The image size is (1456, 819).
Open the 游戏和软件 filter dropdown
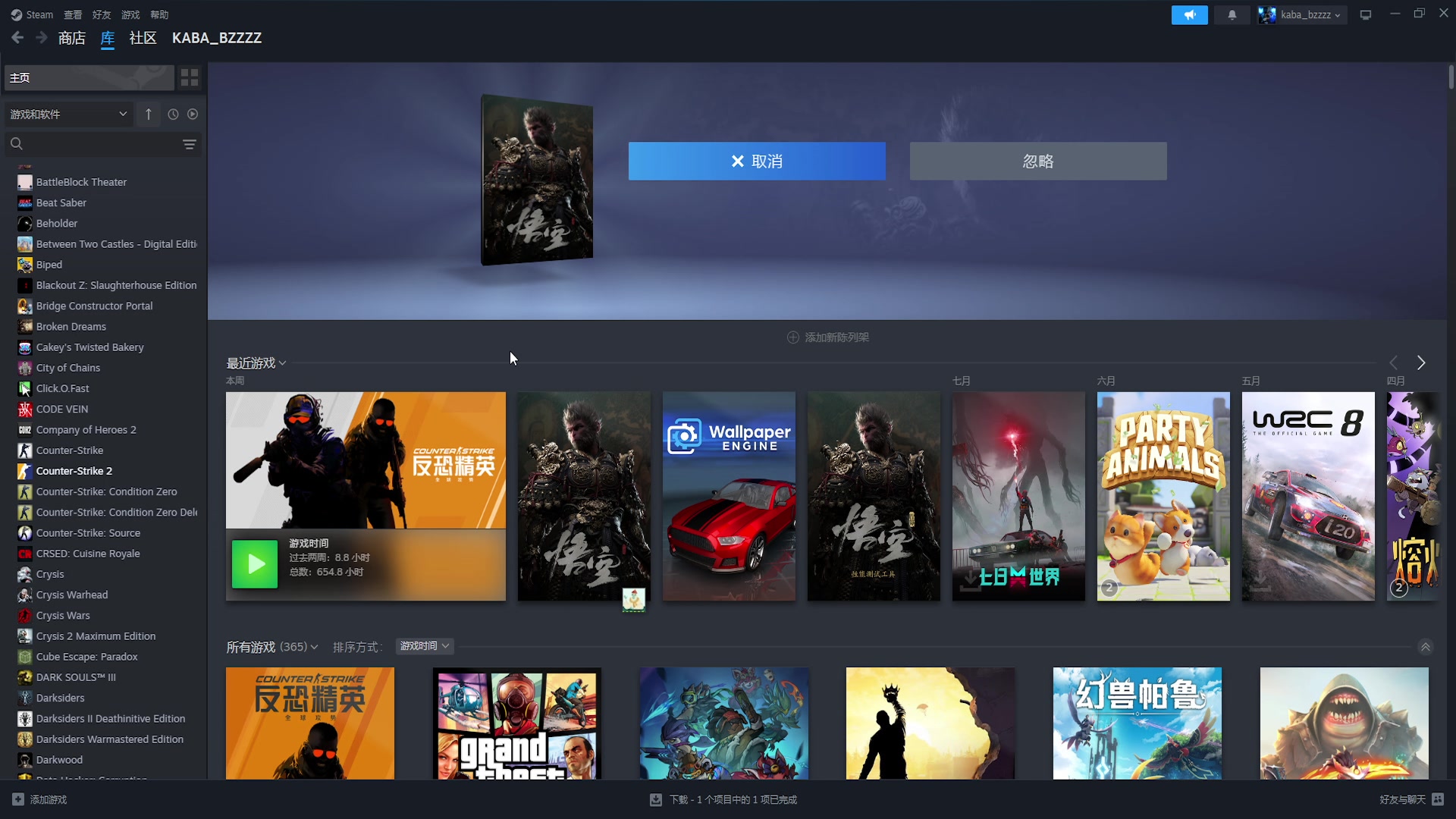68,115
